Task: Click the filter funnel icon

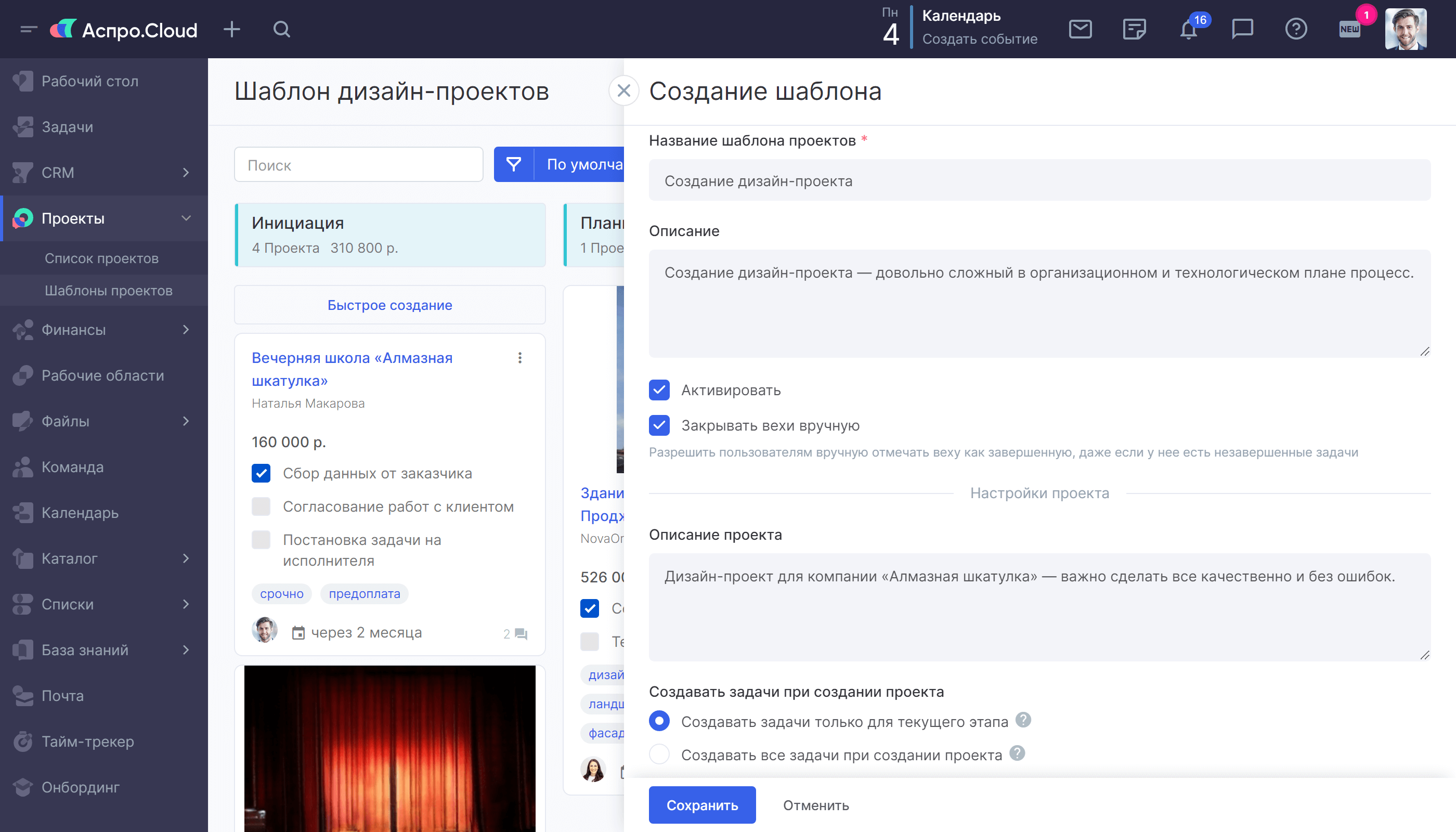Action: (513, 164)
